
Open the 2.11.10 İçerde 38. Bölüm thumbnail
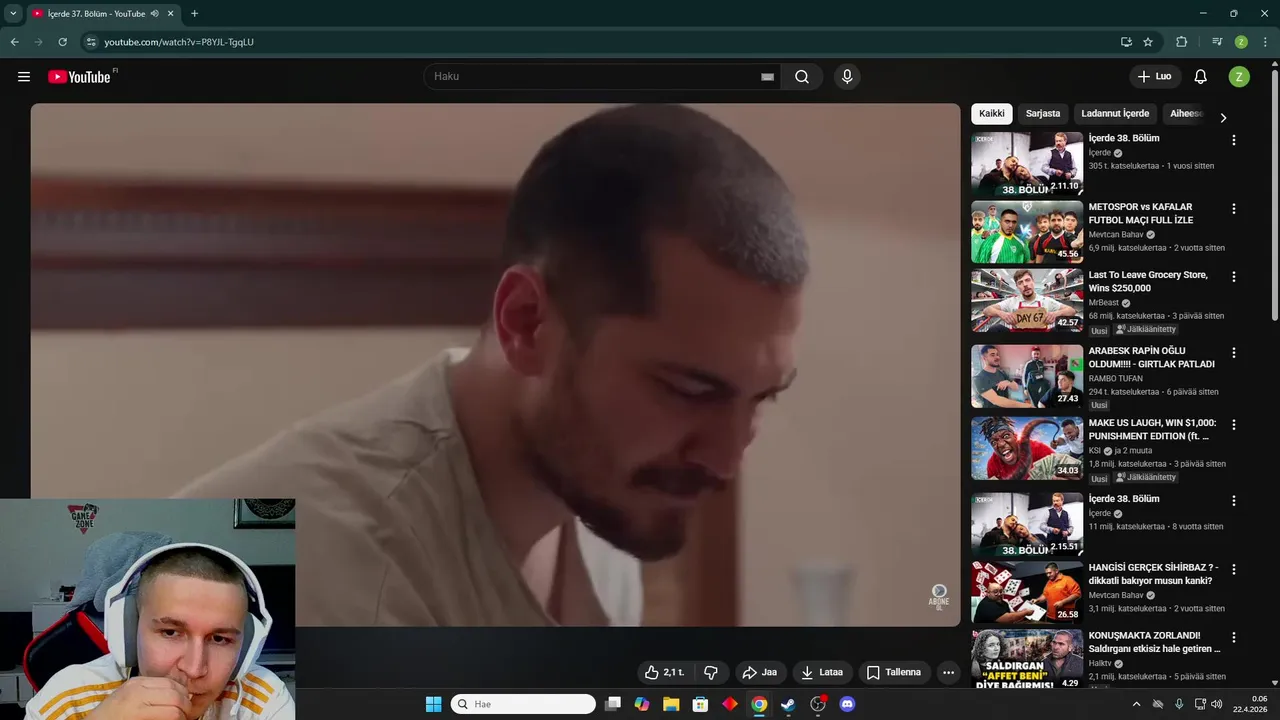pos(1027,164)
